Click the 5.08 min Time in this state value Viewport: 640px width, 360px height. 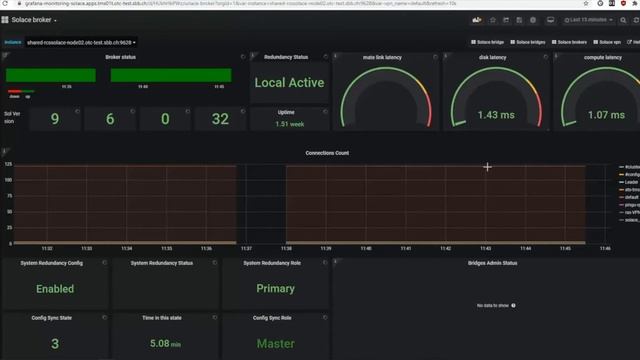click(x=165, y=343)
